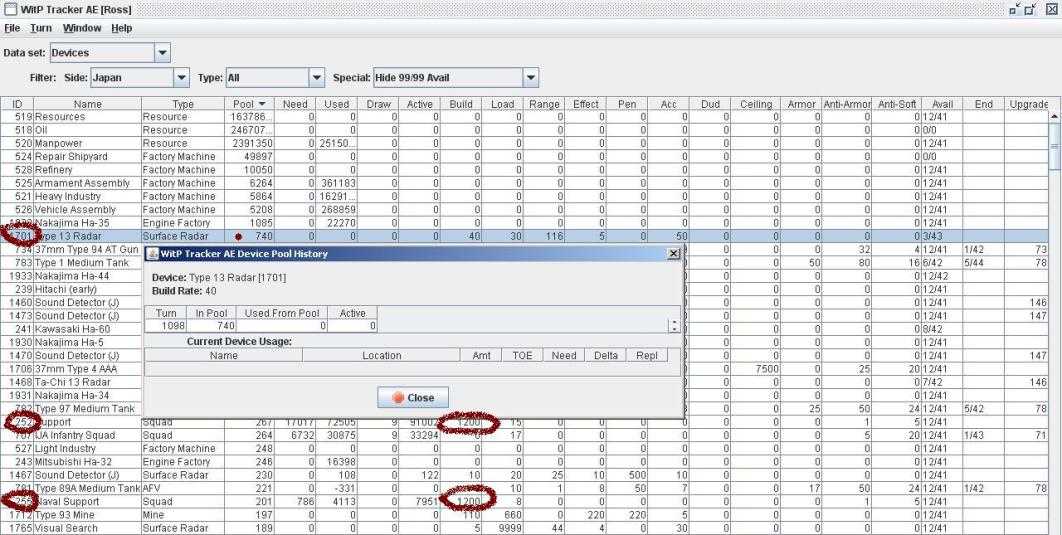Select the Naval Support row
This screenshot has width=1062, height=535.
point(525,502)
